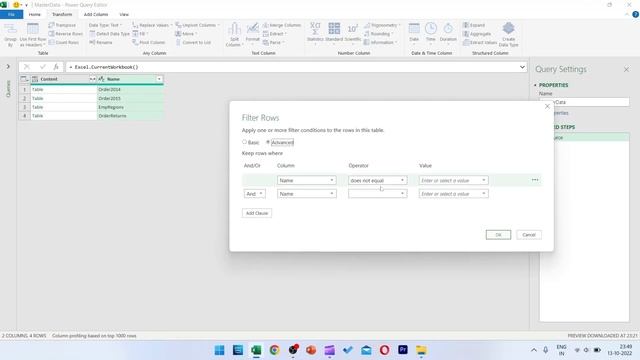This screenshot has height=360, width=640.
Task: Click the Pivot Column button
Action: tap(149, 42)
